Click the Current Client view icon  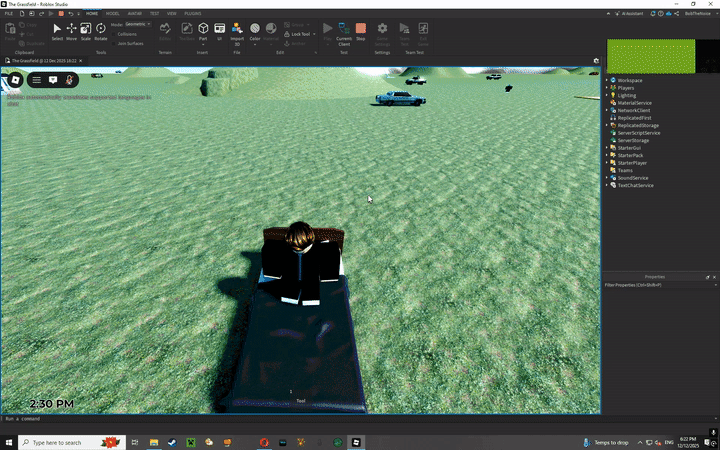tap(344, 31)
